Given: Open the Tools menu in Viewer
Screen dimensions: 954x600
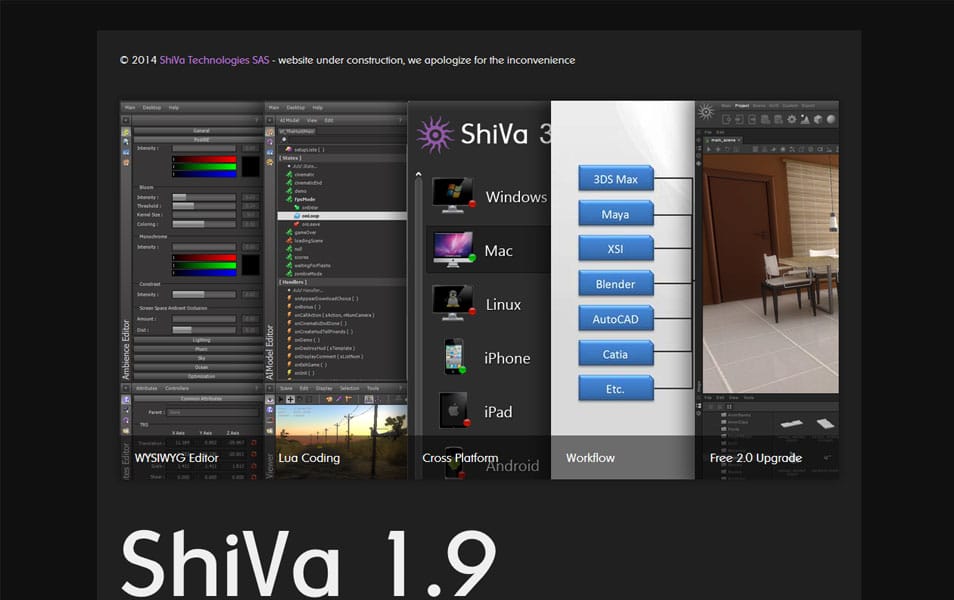Looking at the screenshot, I should 373,388.
